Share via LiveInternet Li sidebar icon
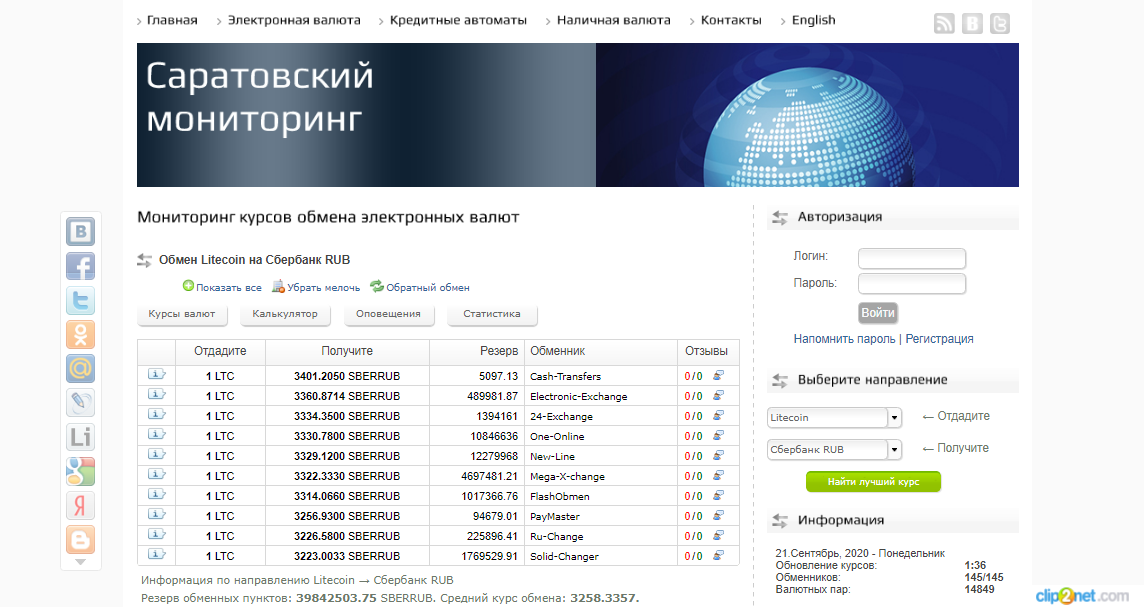The height and width of the screenshot is (607, 1144). [x=80, y=437]
